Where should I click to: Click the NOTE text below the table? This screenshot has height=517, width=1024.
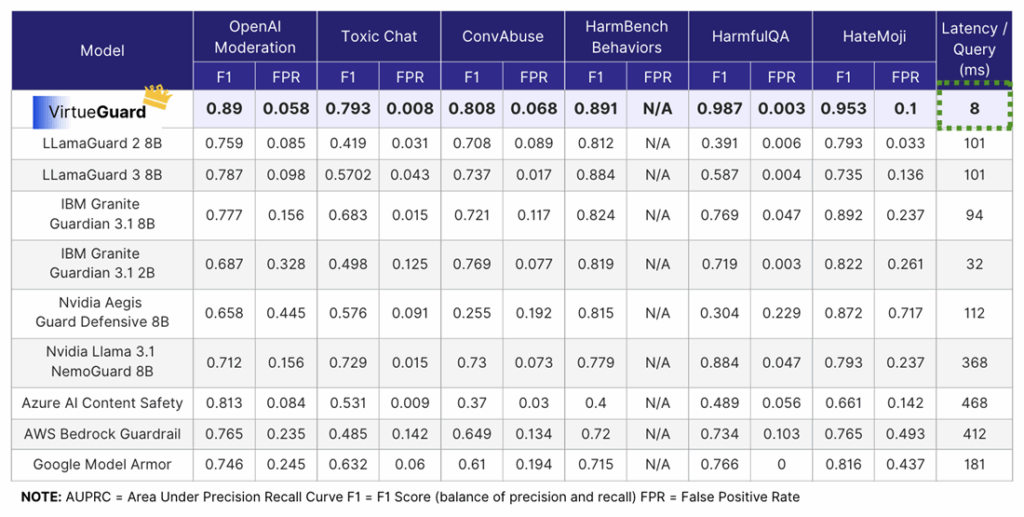point(410,497)
